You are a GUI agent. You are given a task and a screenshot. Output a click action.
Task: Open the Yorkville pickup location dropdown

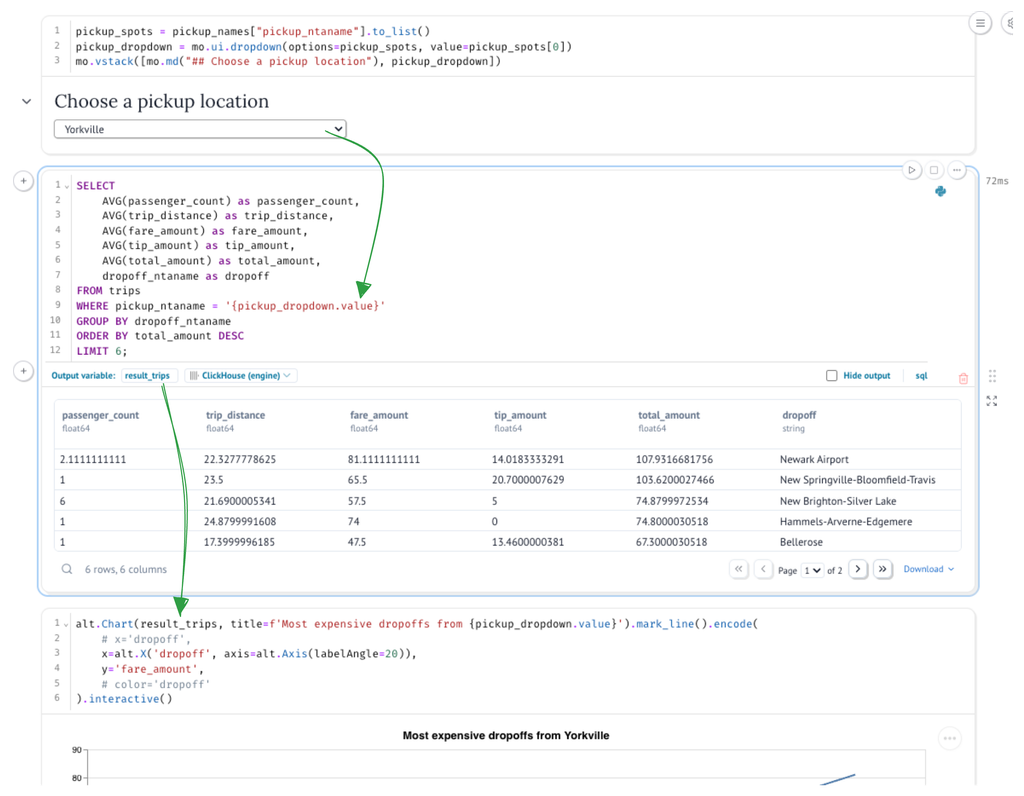pos(200,128)
